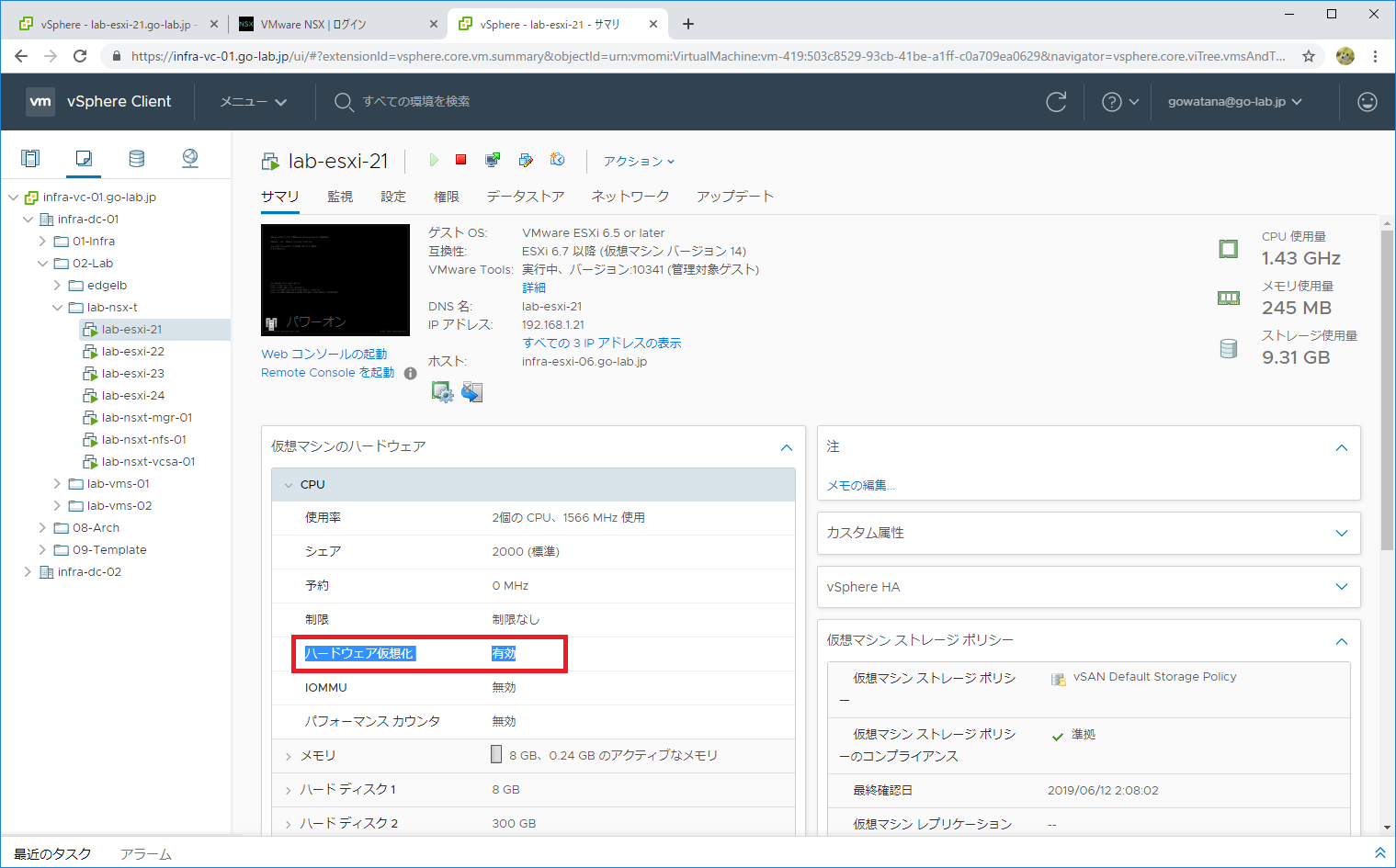
Task: Switch to the 監視 tab
Action: pyautogui.click(x=340, y=197)
